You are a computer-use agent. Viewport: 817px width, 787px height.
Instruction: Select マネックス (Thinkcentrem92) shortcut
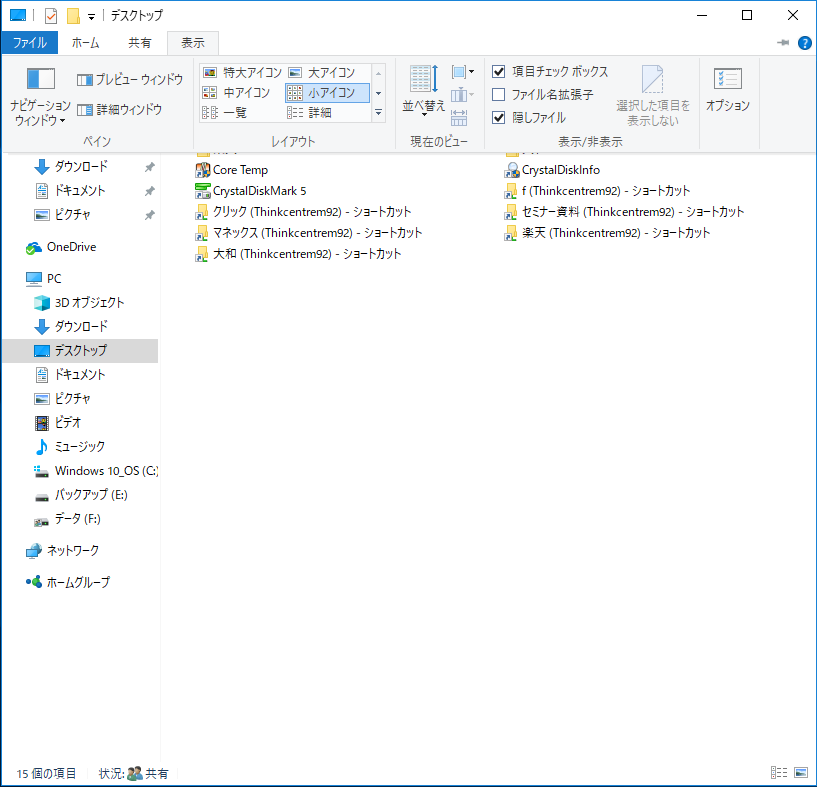point(308,232)
